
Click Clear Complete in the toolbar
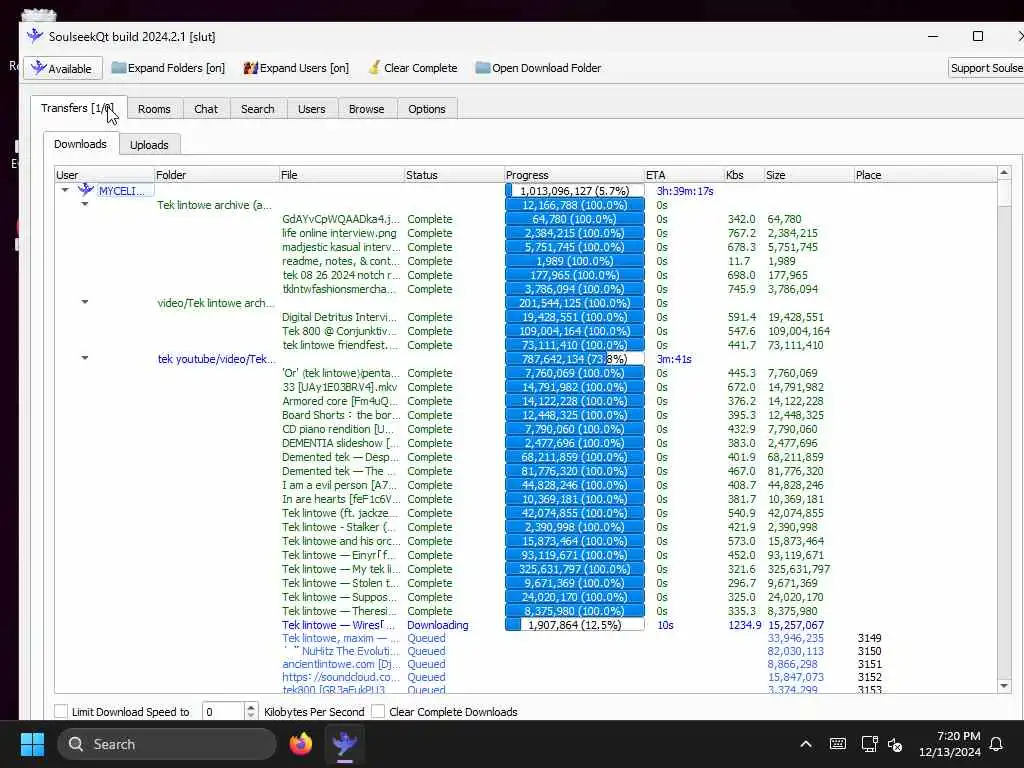(x=413, y=68)
